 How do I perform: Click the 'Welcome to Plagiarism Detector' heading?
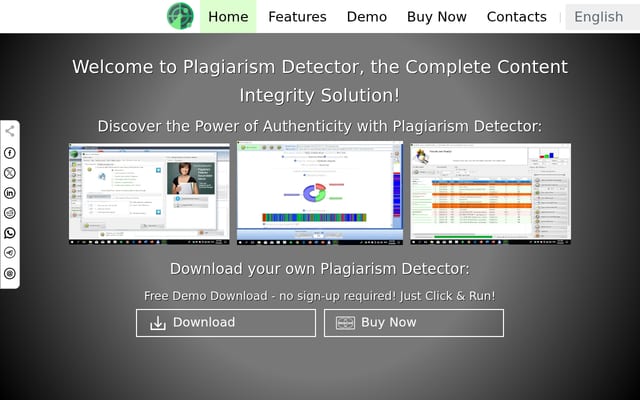320,81
